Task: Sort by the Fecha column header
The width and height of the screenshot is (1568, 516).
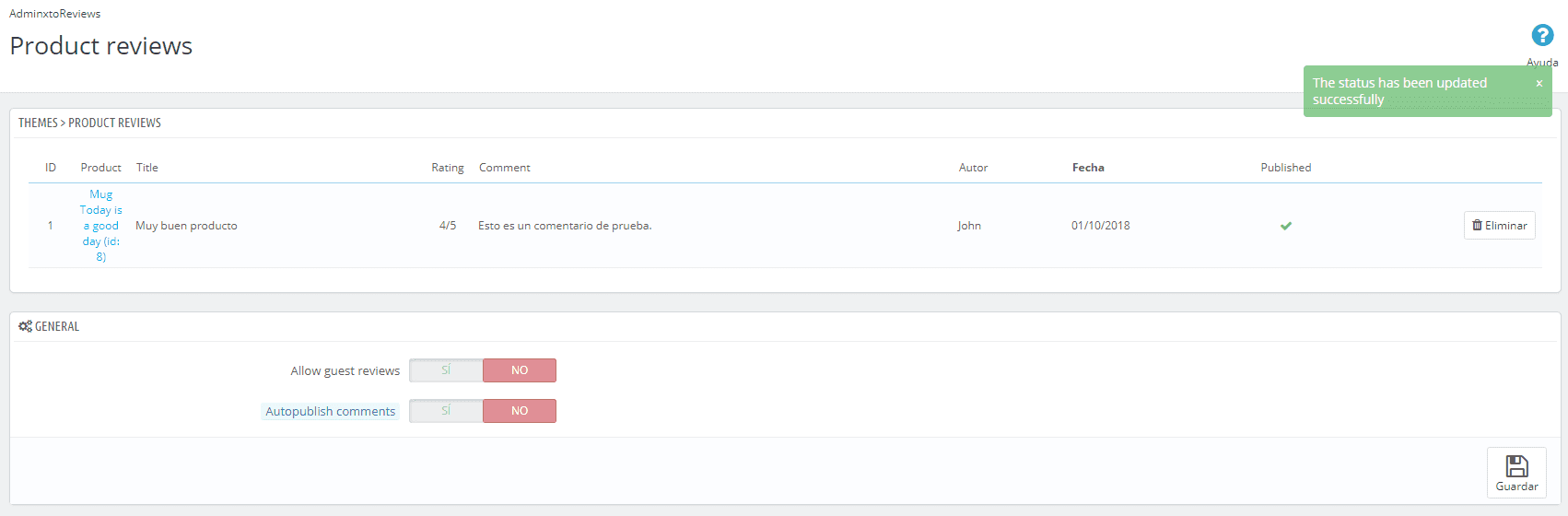Action: (x=1088, y=168)
